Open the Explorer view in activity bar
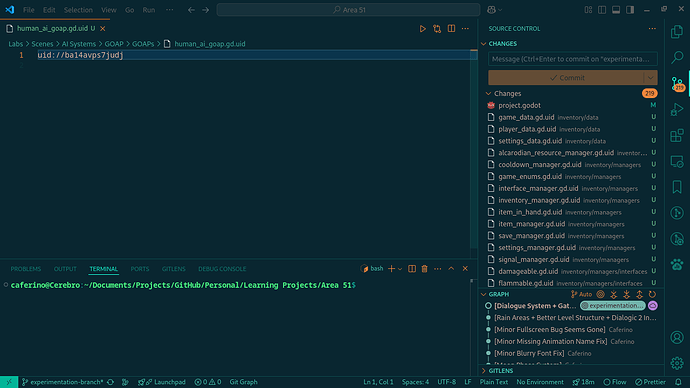This screenshot has height=388, width=690. pos(677,32)
